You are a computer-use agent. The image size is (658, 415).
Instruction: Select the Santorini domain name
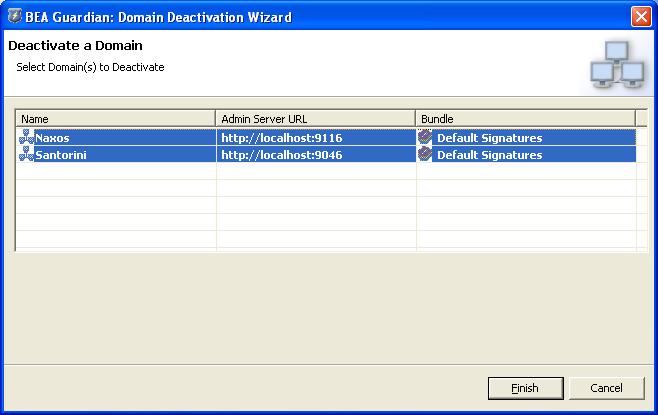click(x=61, y=155)
